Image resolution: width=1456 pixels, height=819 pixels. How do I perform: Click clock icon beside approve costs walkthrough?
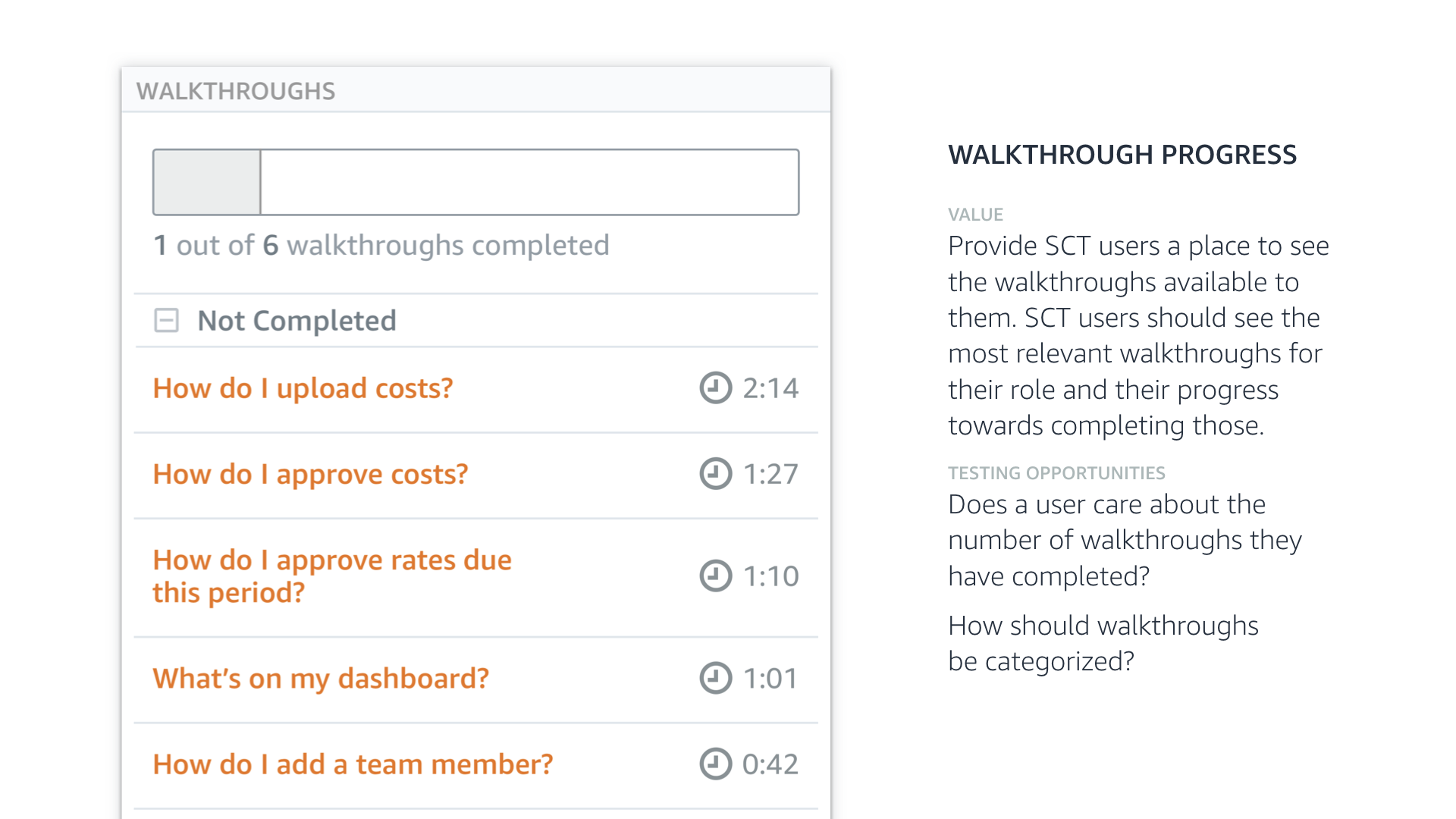715,474
